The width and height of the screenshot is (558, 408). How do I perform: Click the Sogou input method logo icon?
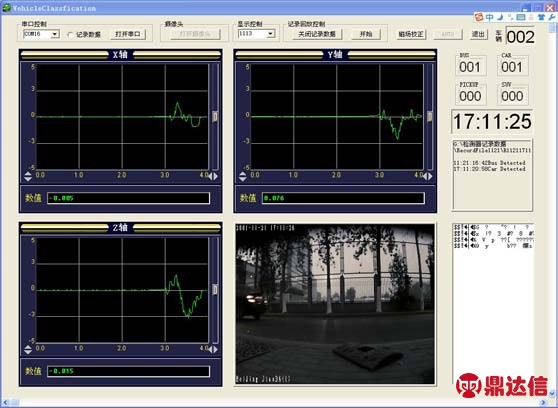(x=479, y=17)
